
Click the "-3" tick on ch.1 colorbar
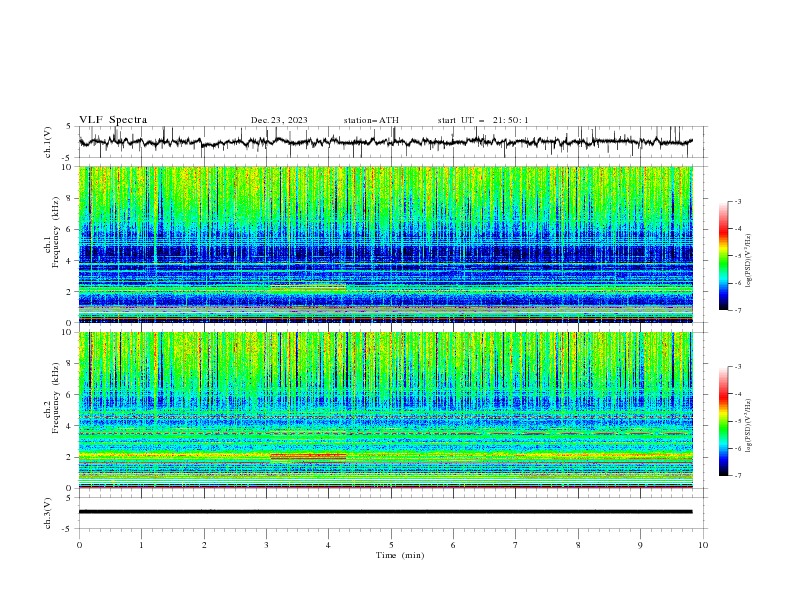(x=737, y=201)
